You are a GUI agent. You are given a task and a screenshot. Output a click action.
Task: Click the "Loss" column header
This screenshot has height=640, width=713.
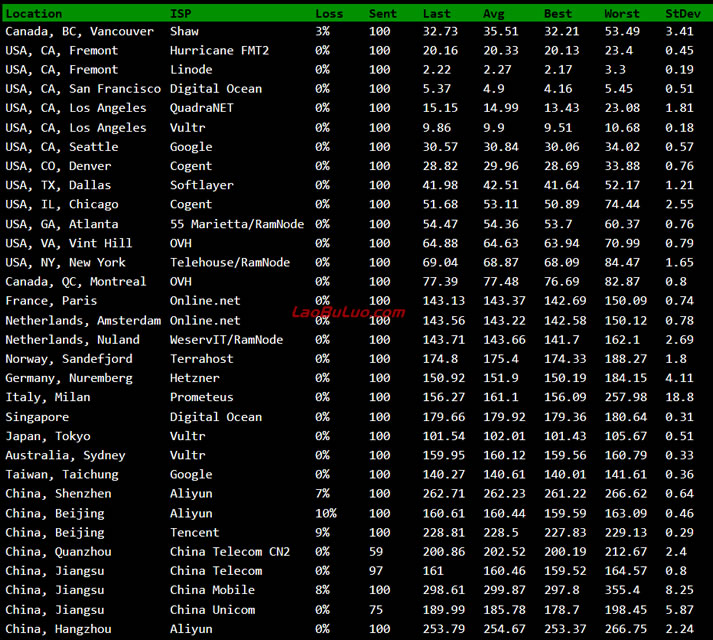329,14
